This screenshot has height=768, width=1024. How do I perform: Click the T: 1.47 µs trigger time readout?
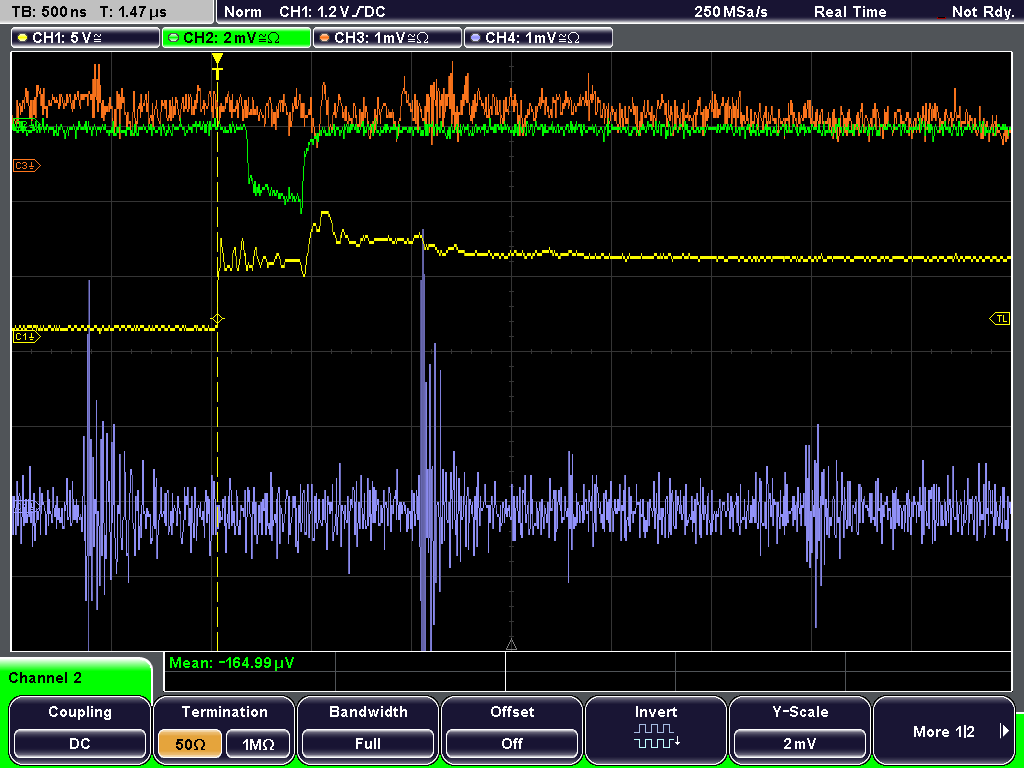[x=134, y=12]
